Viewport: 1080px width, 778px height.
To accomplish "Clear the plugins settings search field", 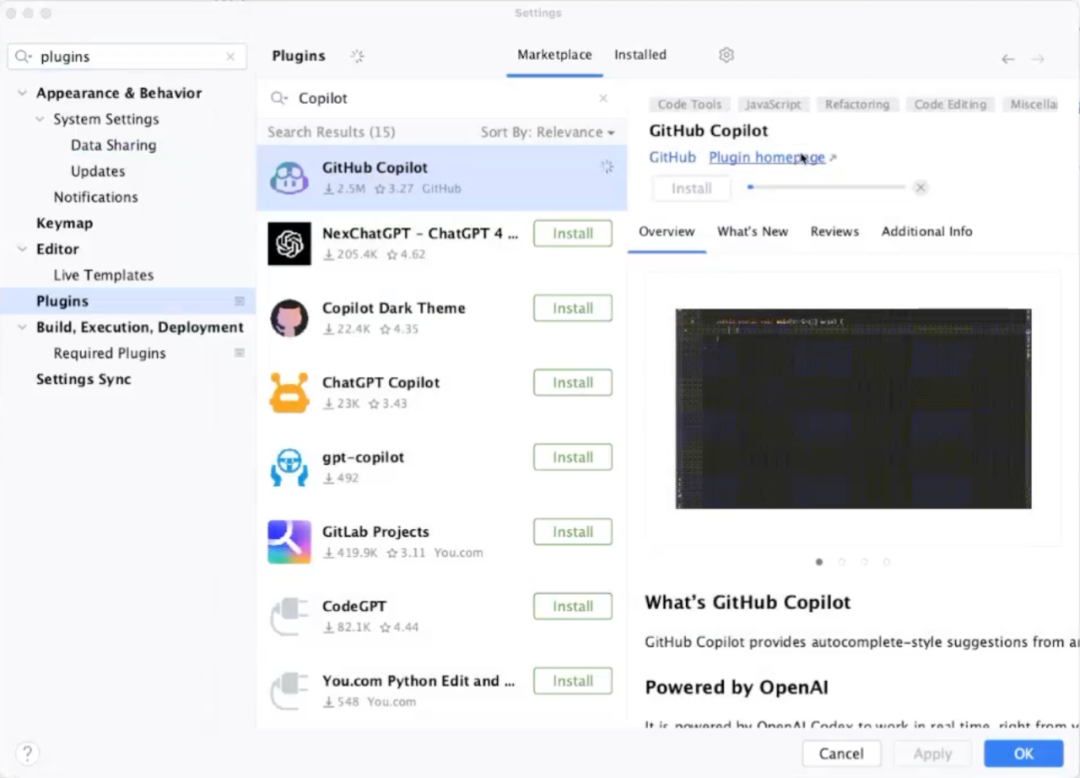I will (x=231, y=56).
